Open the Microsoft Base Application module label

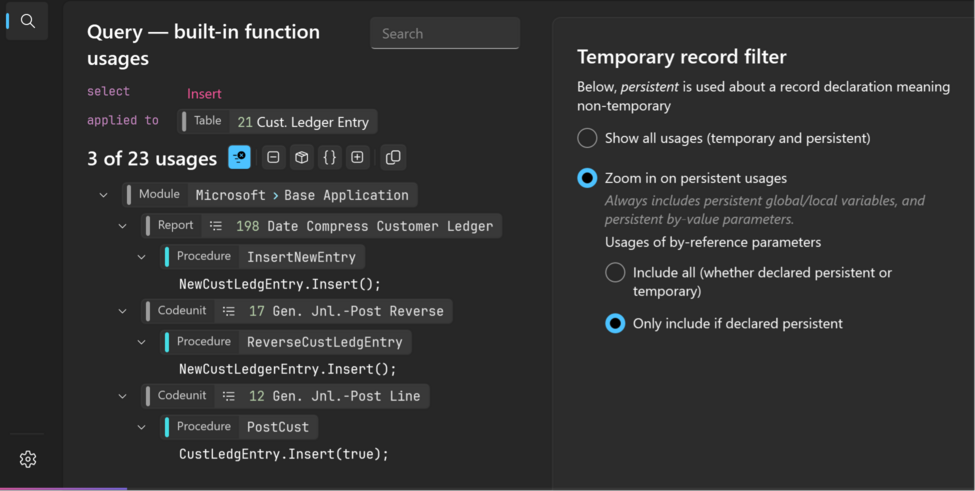(x=270, y=195)
